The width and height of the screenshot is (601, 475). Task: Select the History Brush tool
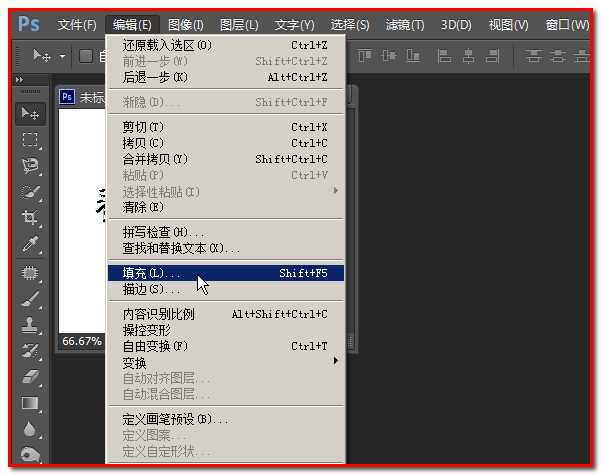tap(30, 351)
